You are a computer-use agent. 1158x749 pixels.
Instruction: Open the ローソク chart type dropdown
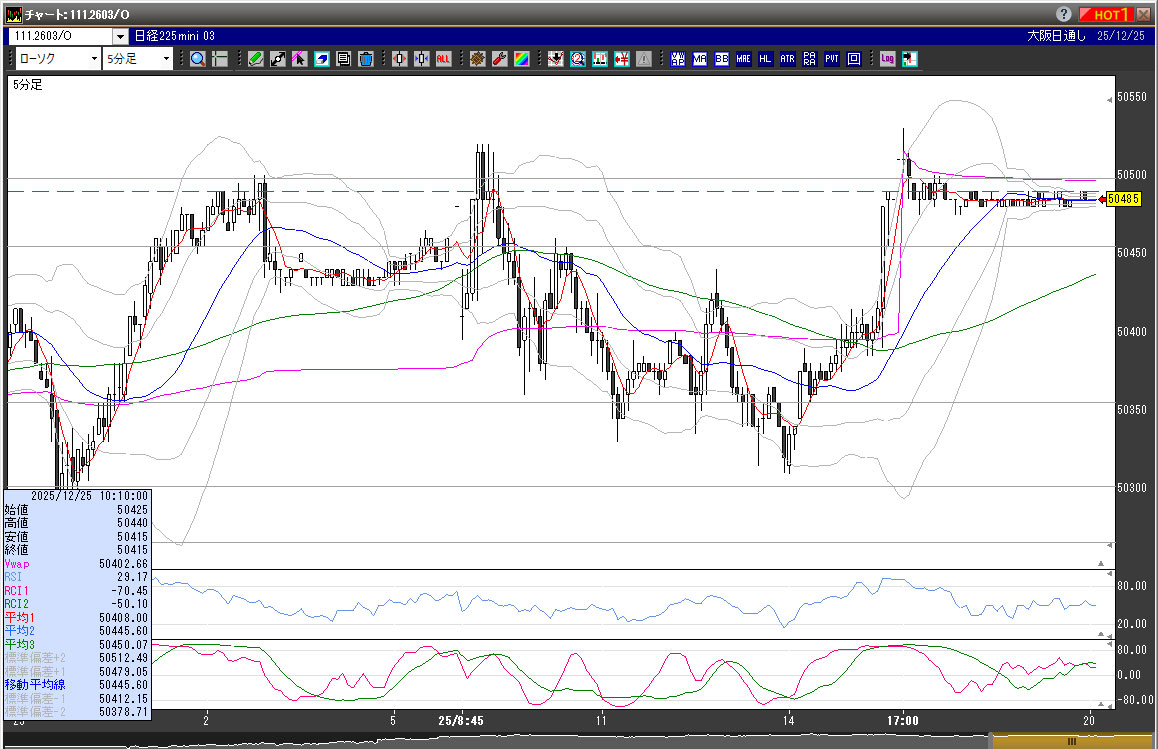click(57, 59)
